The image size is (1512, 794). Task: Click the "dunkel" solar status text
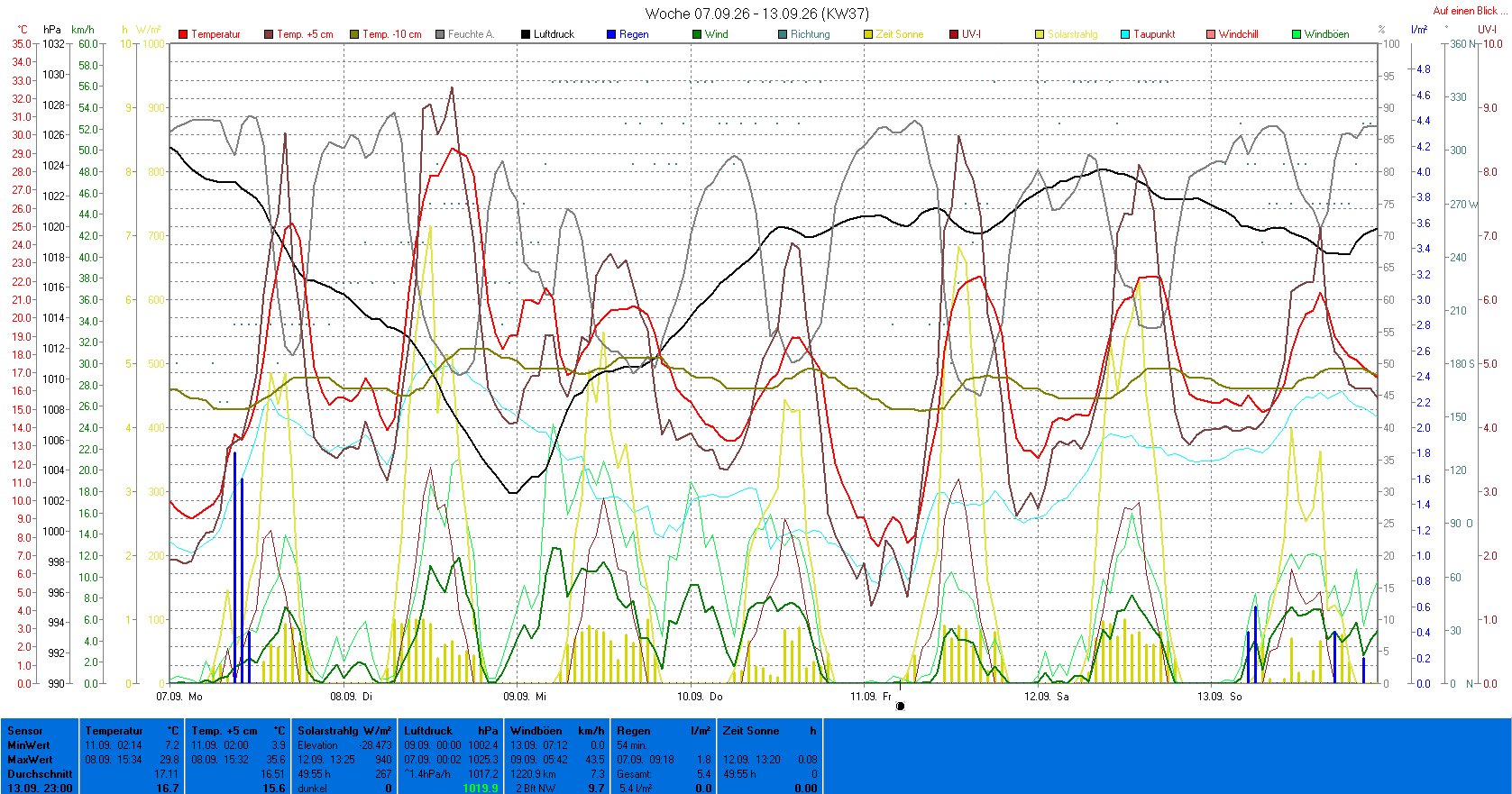pos(313,789)
